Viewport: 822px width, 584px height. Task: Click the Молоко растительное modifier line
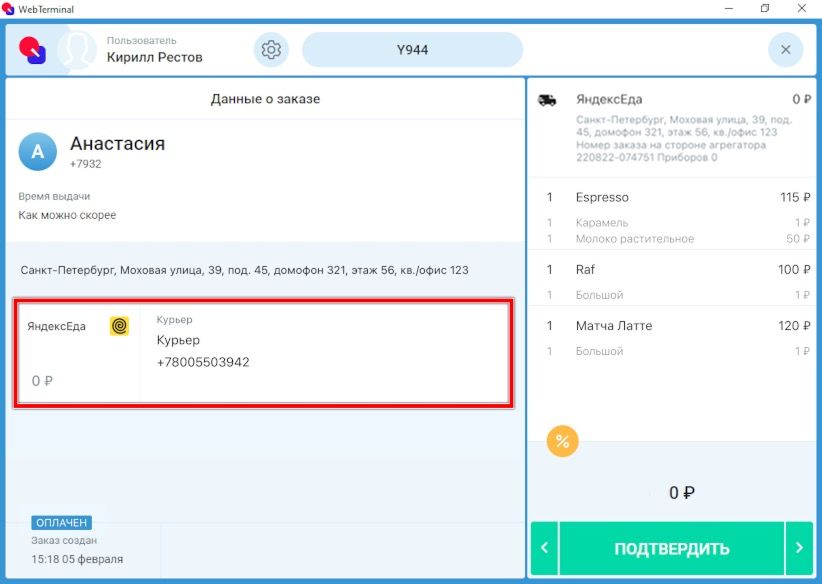click(674, 239)
